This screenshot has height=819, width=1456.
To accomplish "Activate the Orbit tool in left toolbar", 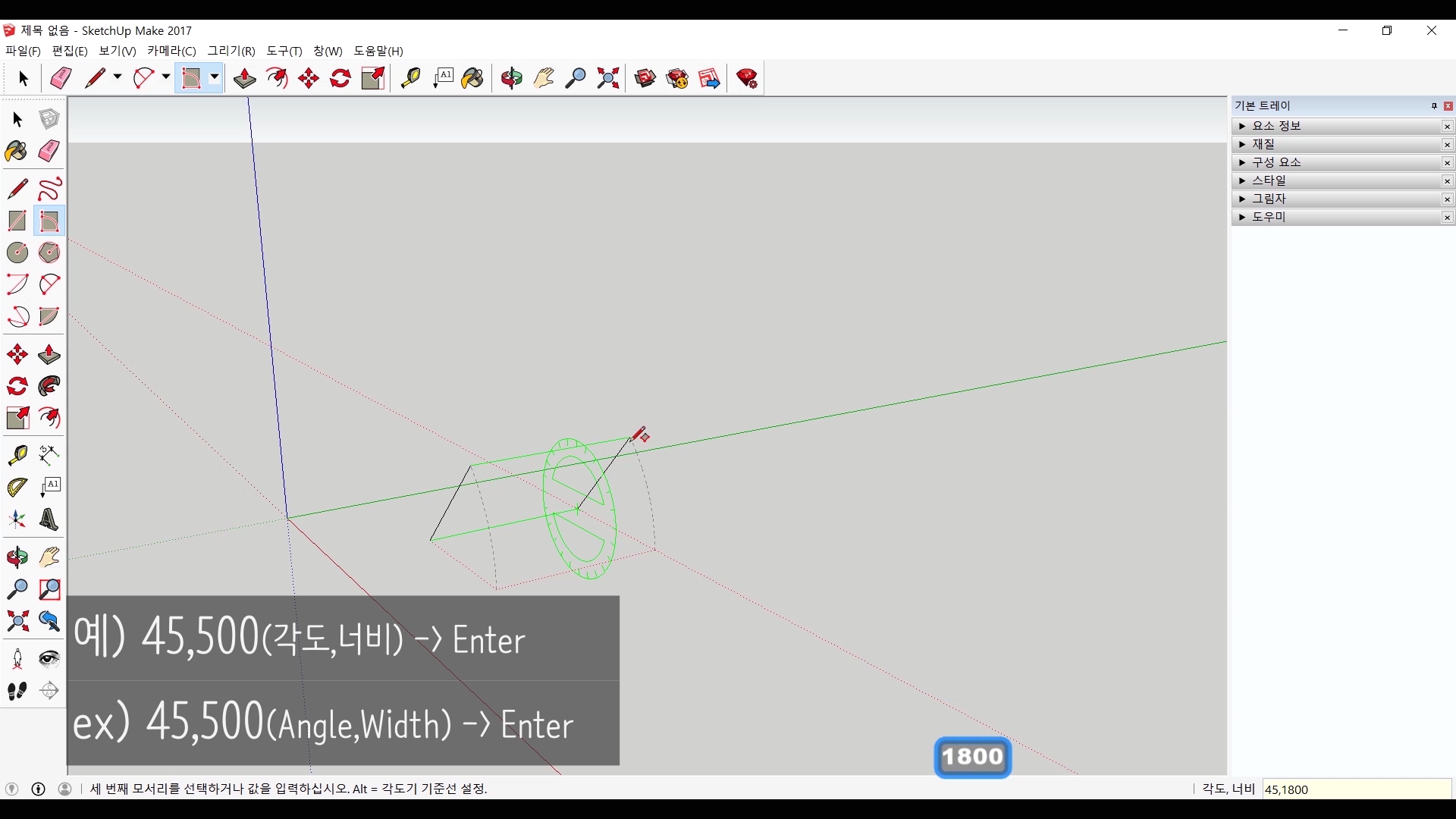I will [17, 557].
